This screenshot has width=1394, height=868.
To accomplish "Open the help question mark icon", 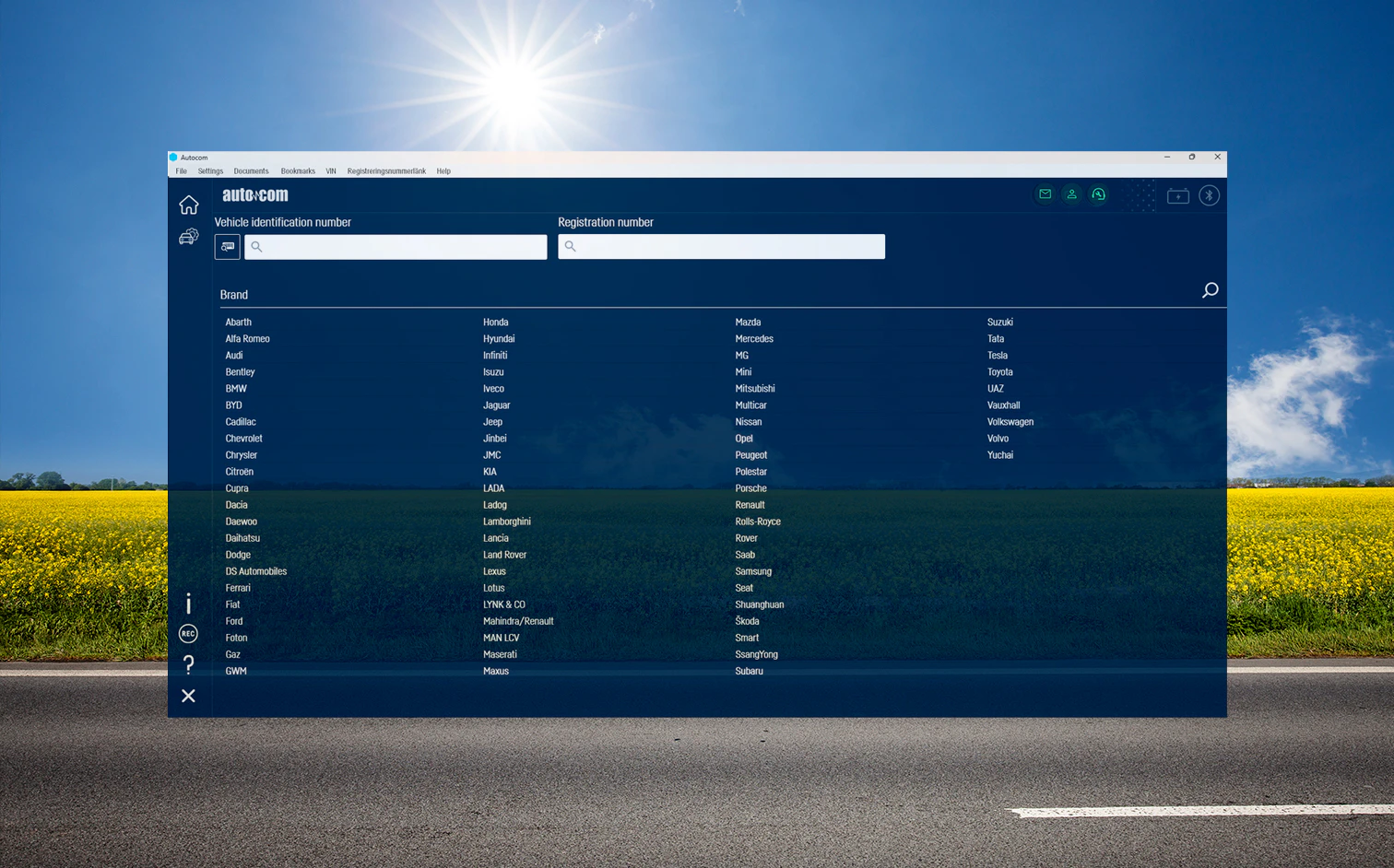I will click(188, 664).
